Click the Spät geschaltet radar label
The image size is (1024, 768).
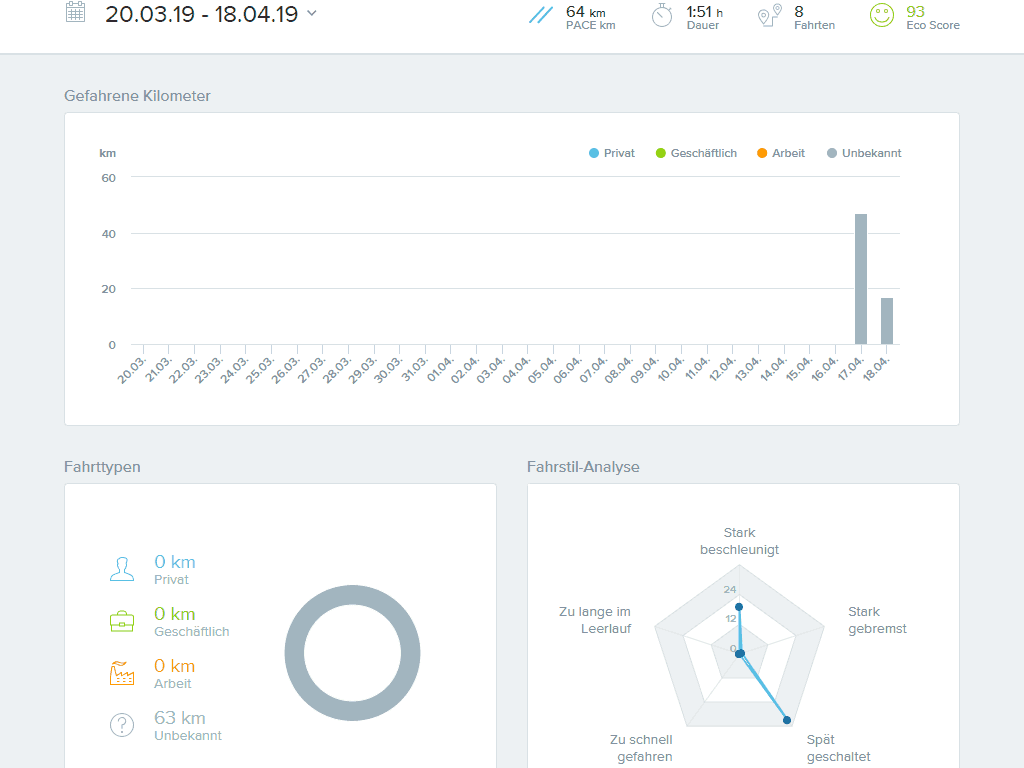pos(839,748)
